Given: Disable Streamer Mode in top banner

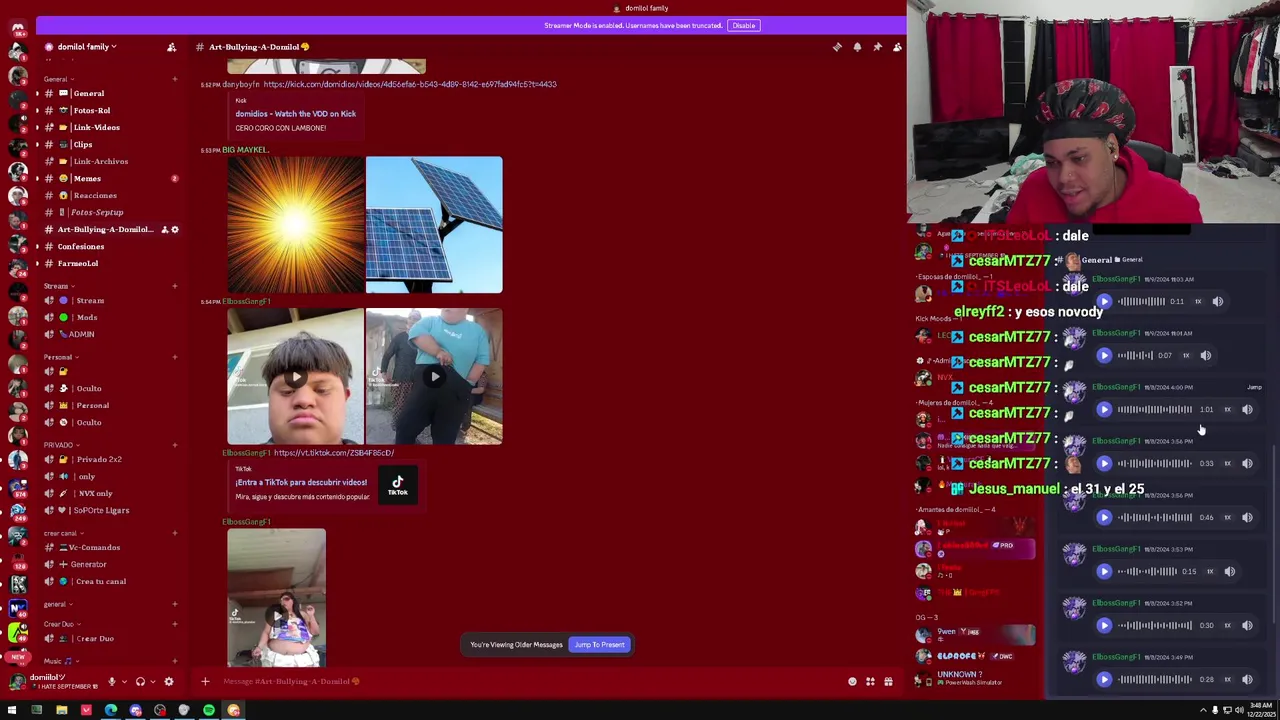Looking at the screenshot, I should (x=743, y=25).
